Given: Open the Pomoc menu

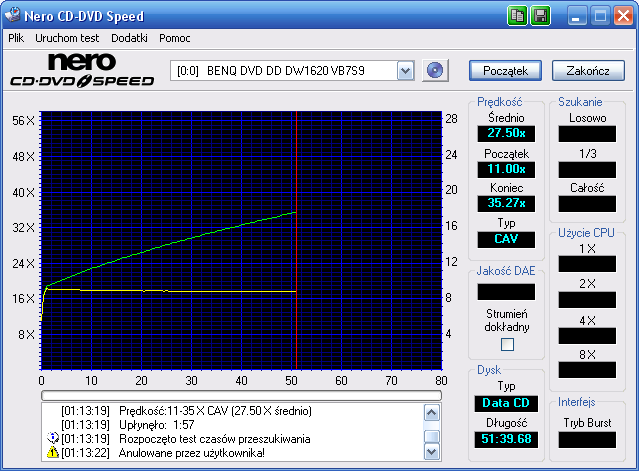Looking at the screenshot, I should click(x=174, y=38).
